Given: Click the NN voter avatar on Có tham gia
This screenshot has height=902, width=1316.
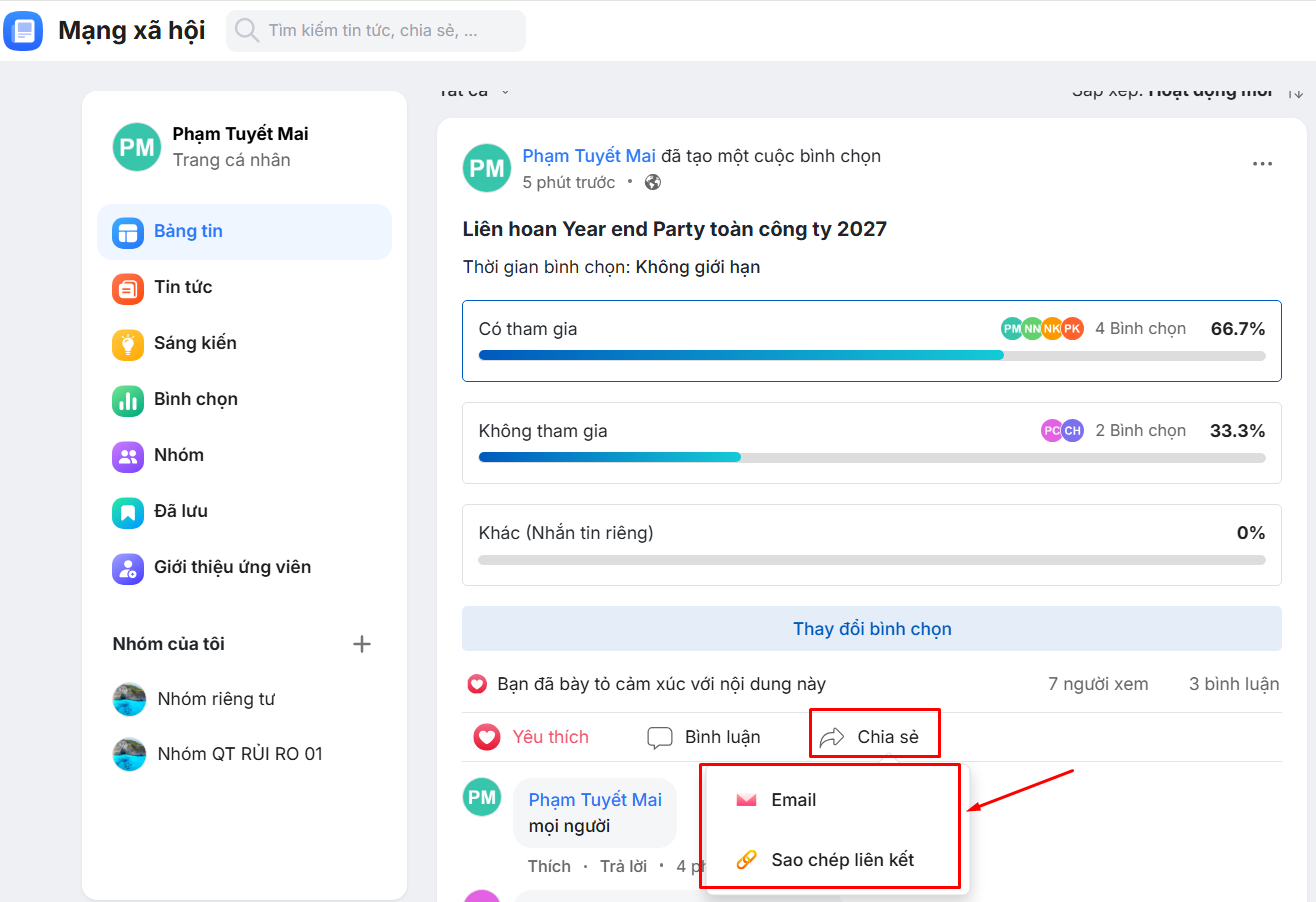Looking at the screenshot, I should (1032, 328).
